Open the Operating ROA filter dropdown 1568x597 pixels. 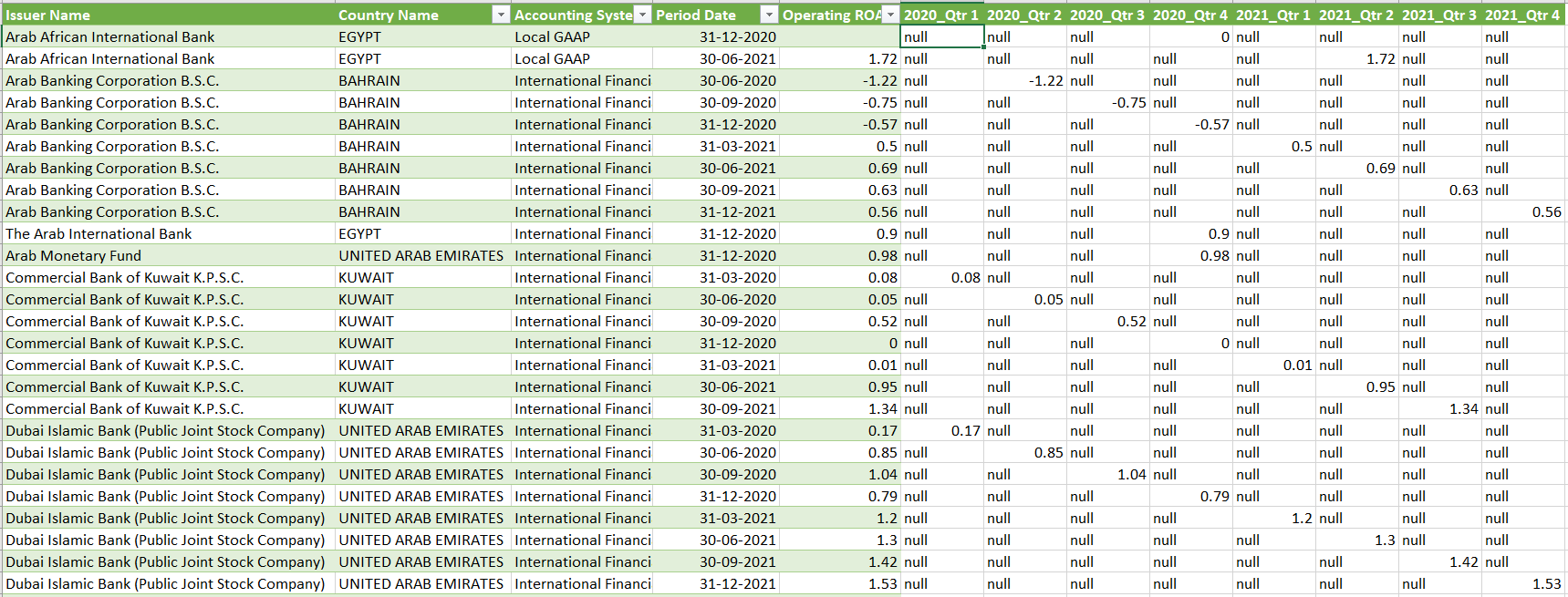click(891, 15)
